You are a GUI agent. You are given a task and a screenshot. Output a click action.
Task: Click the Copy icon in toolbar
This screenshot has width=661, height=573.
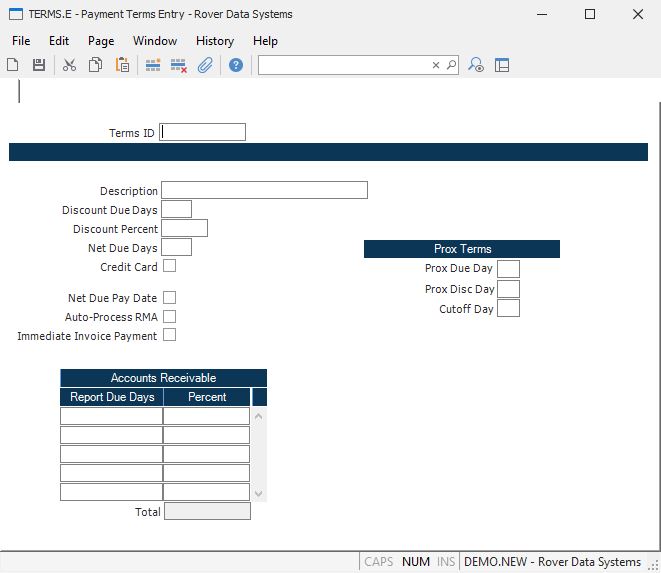[x=95, y=65]
